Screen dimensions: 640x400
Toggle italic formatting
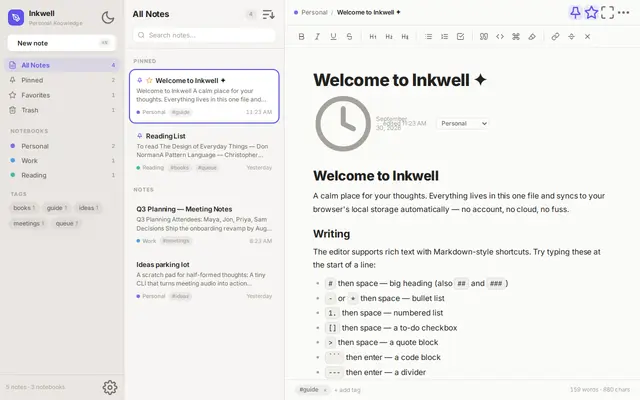click(x=317, y=37)
